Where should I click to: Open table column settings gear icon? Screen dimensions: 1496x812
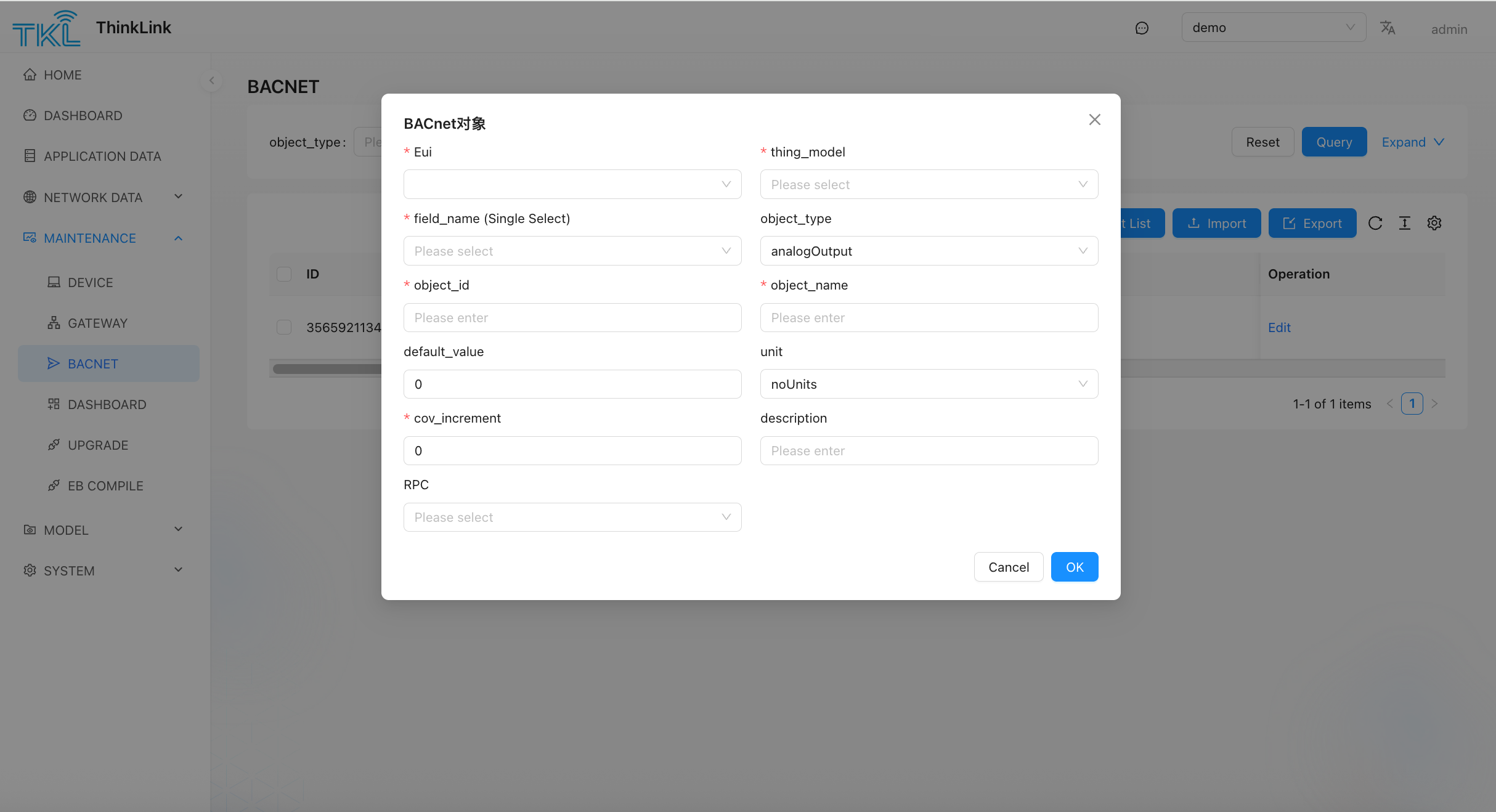[1434, 223]
